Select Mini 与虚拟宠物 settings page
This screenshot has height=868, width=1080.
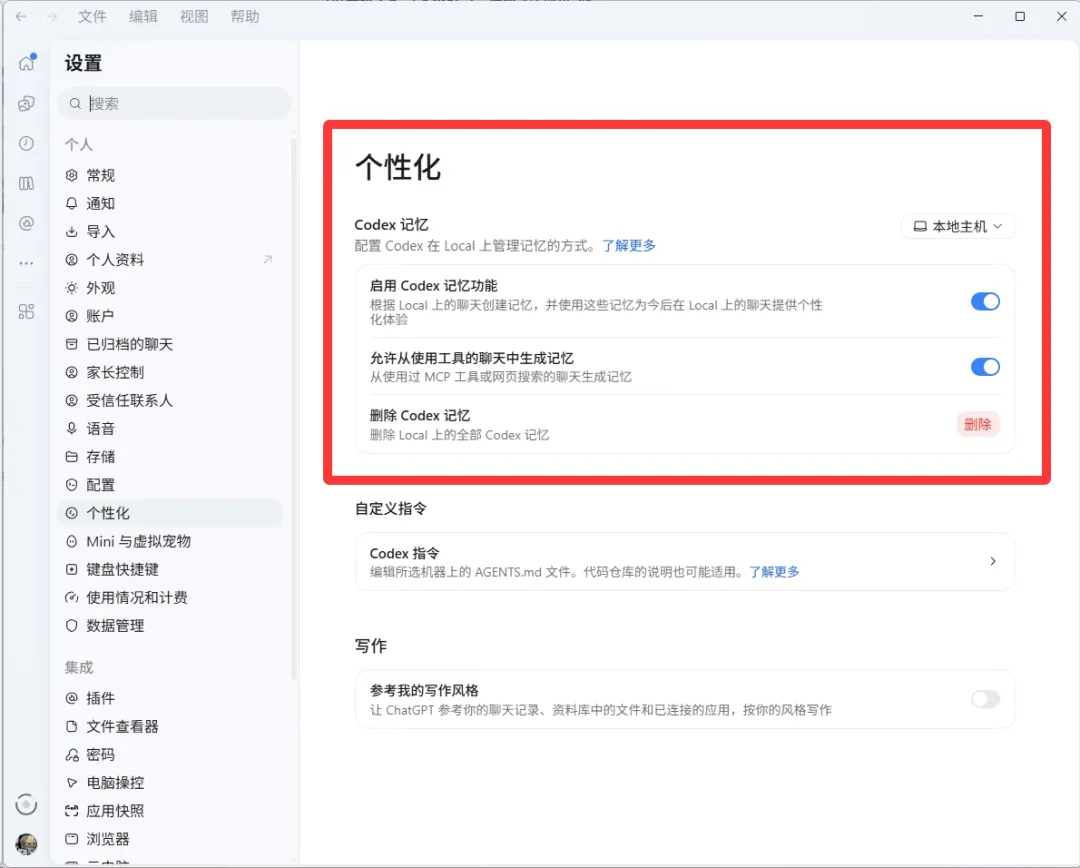click(x=171, y=541)
